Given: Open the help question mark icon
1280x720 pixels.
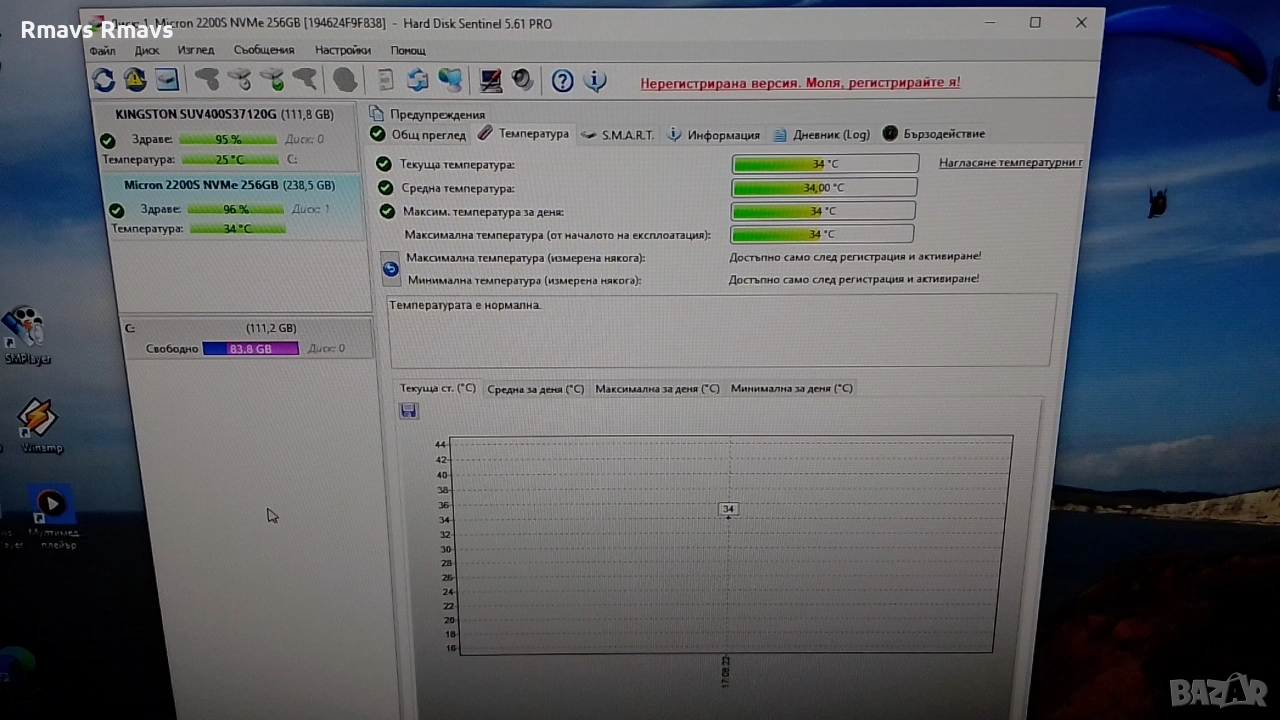Looking at the screenshot, I should tap(562, 82).
